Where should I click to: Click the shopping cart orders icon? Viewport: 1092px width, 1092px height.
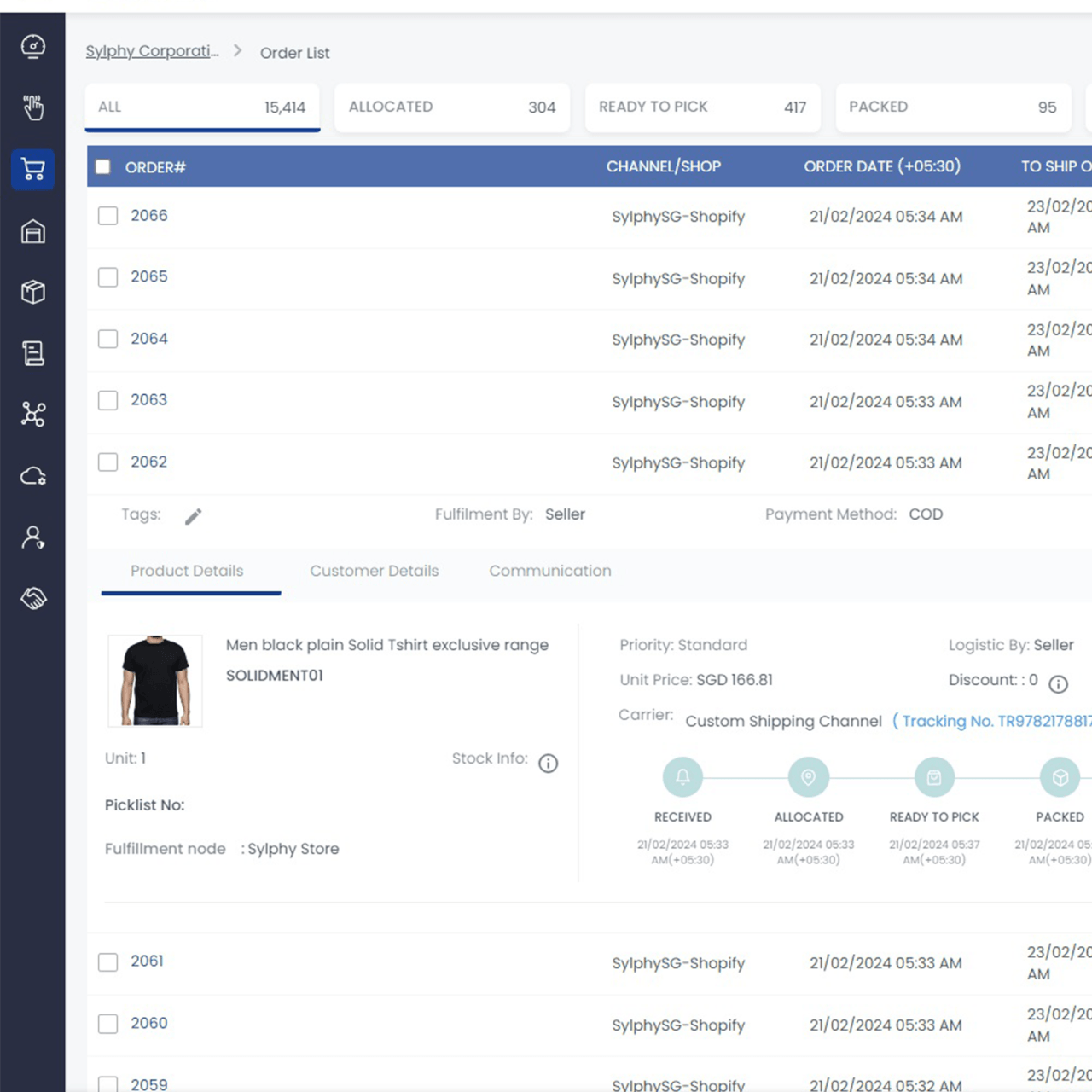pos(32,169)
